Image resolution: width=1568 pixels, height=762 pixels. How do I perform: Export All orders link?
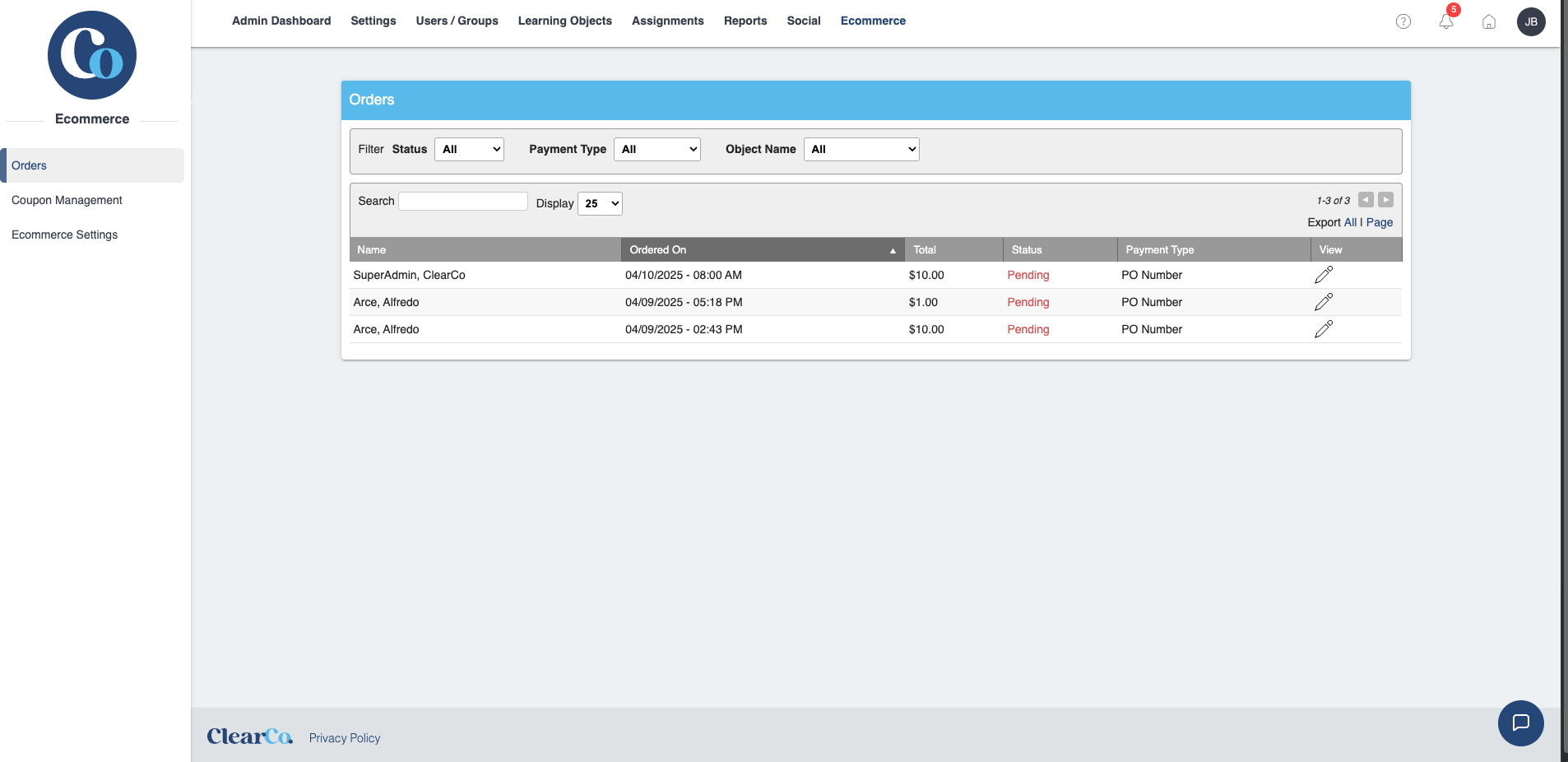pos(1350,222)
